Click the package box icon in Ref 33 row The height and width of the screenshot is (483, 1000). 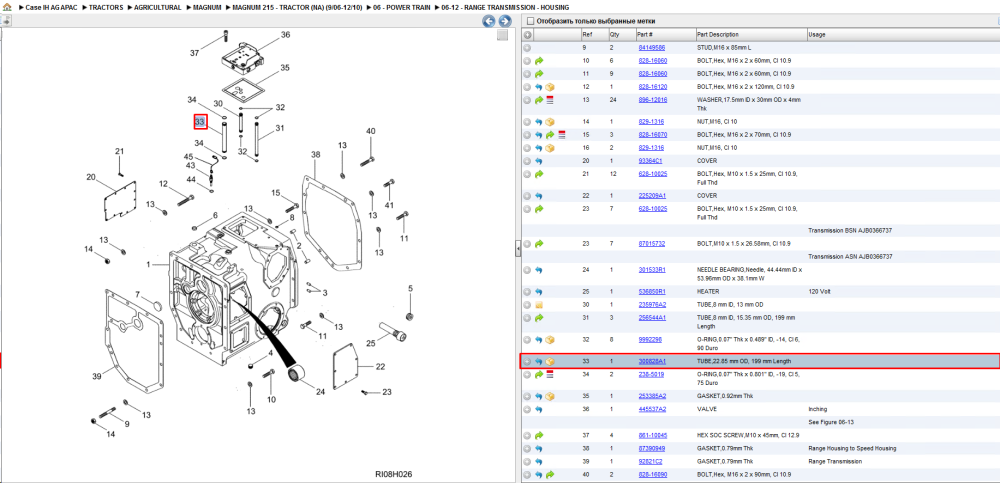(x=550, y=361)
